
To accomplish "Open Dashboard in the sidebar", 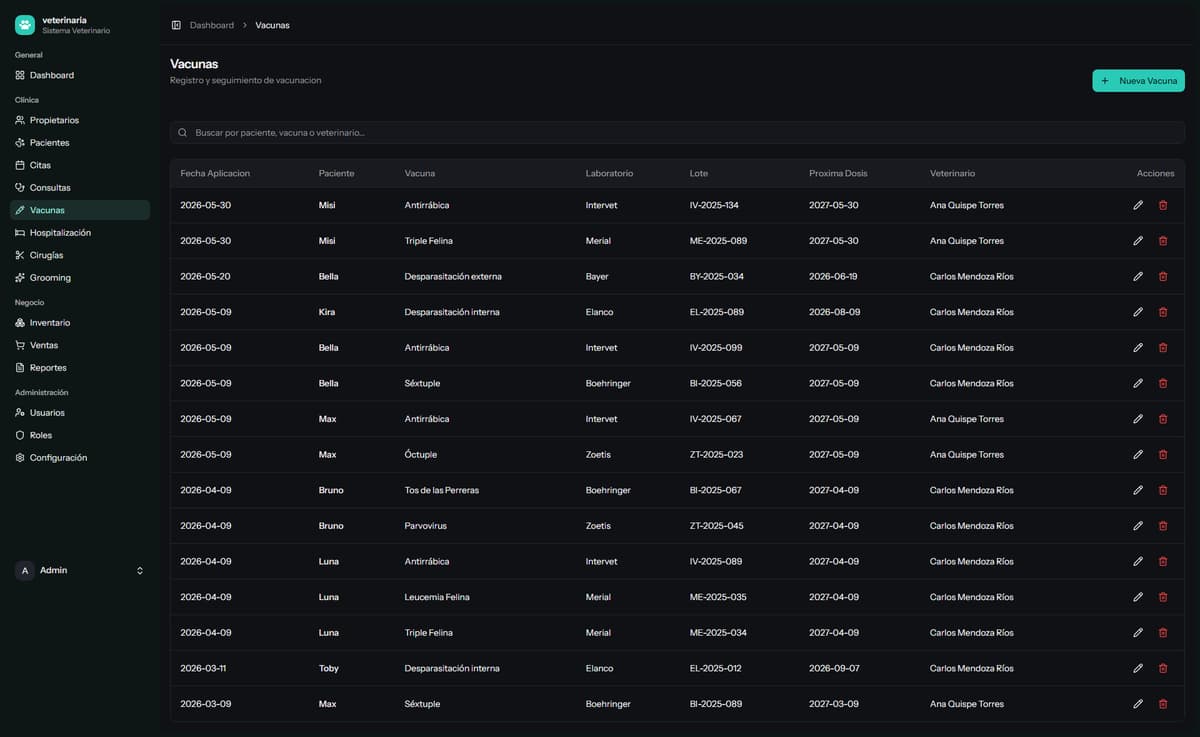I will click(80, 75).
